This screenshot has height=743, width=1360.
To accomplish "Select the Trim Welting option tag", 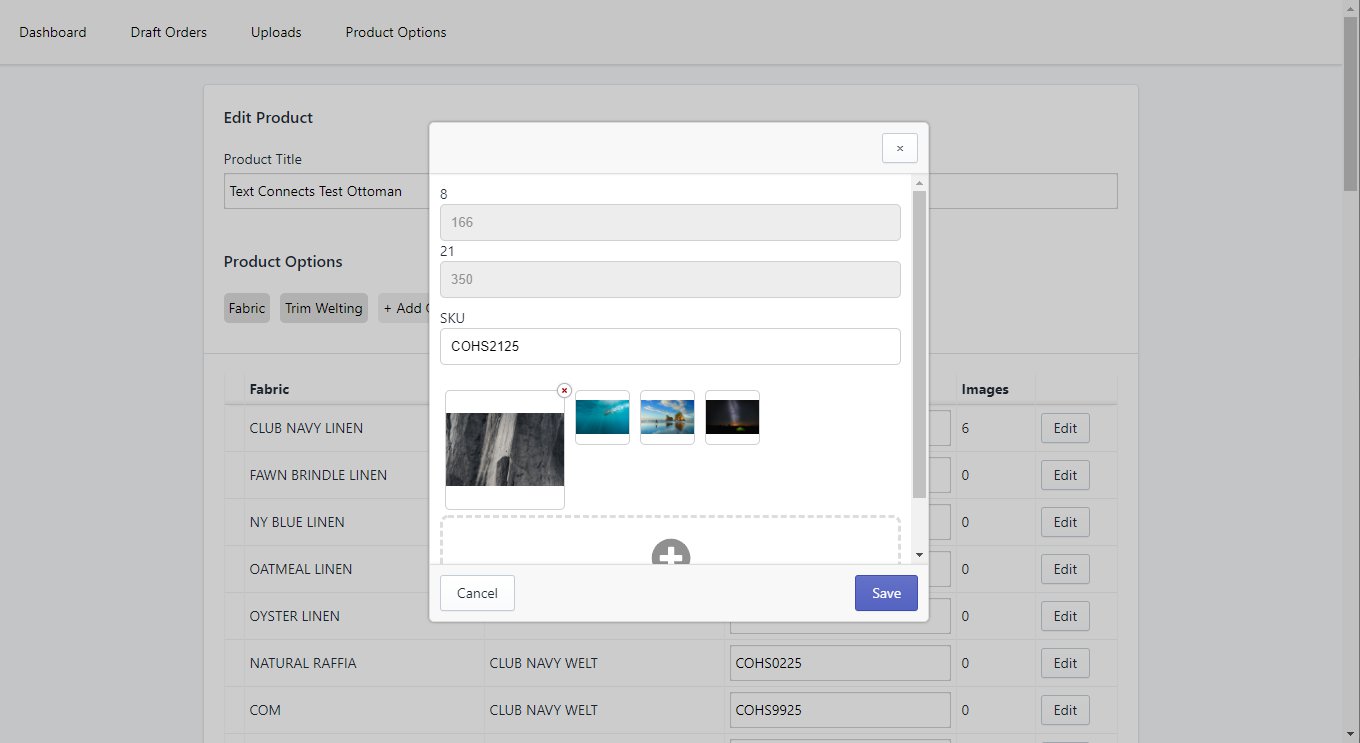I will point(323,308).
